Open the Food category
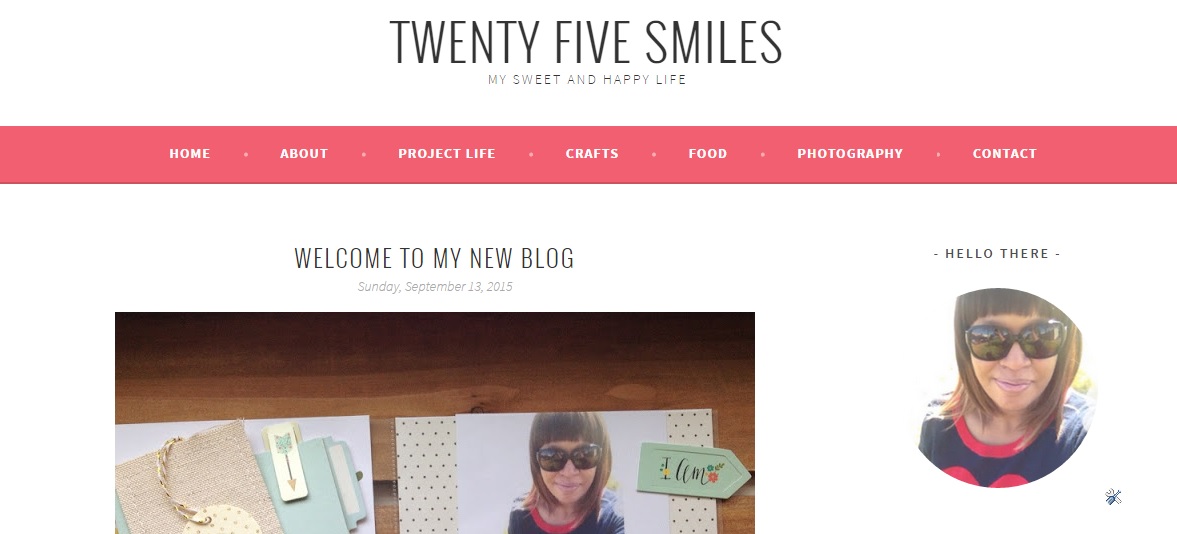The width and height of the screenshot is (1177, 534). (708, 153)
